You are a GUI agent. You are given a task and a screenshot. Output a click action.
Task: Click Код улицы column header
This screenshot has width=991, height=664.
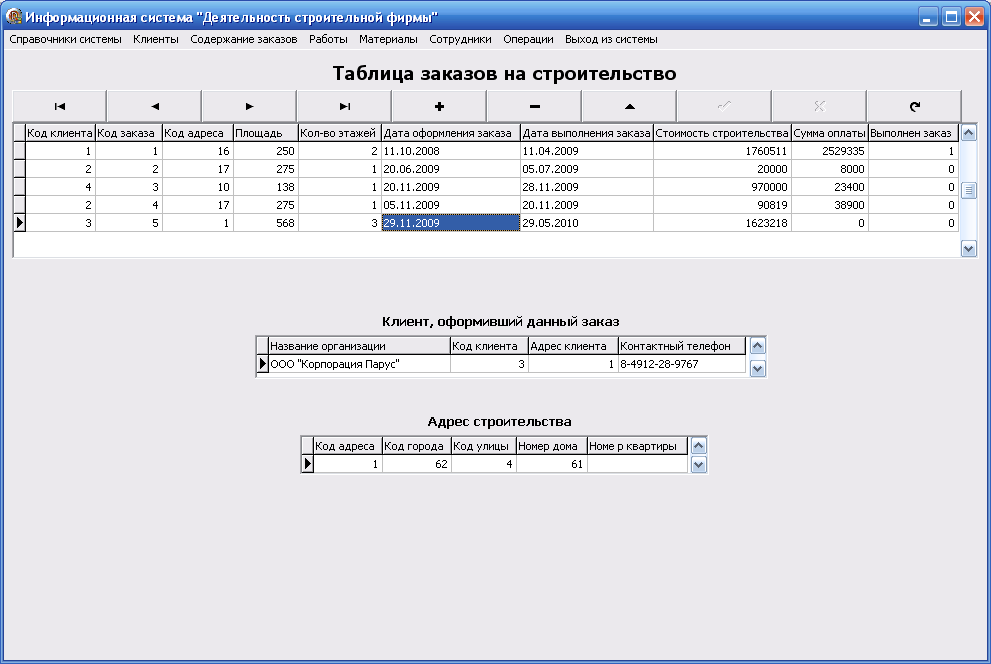click(x=483, y=446)
